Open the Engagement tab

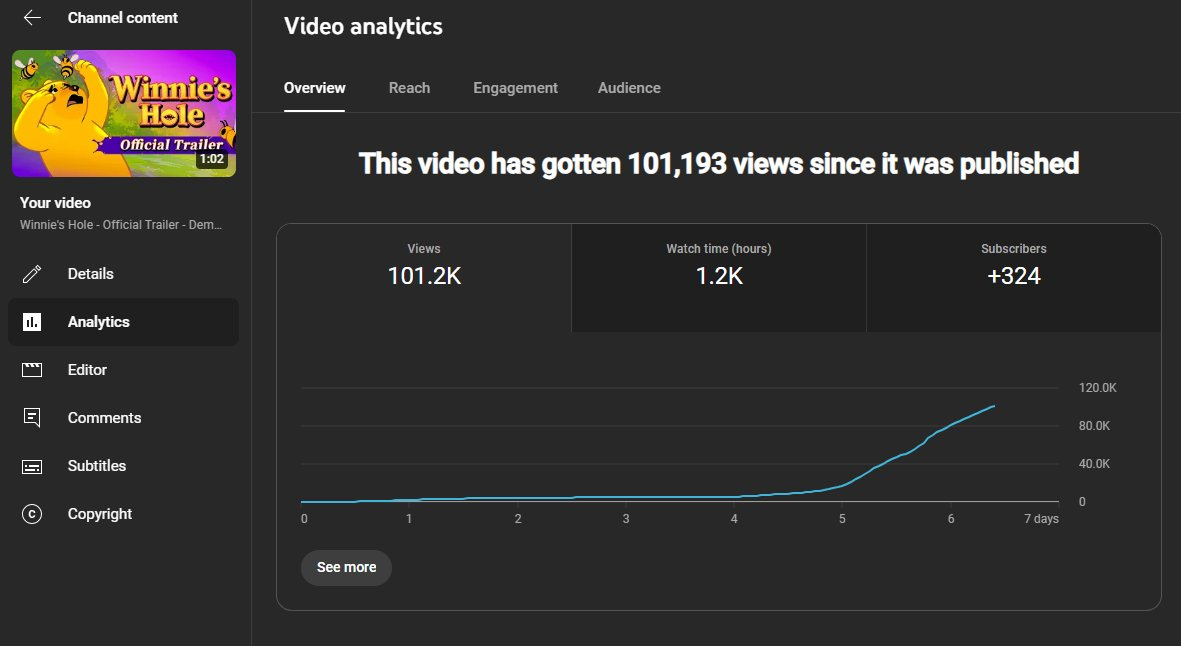click(515, 88)
